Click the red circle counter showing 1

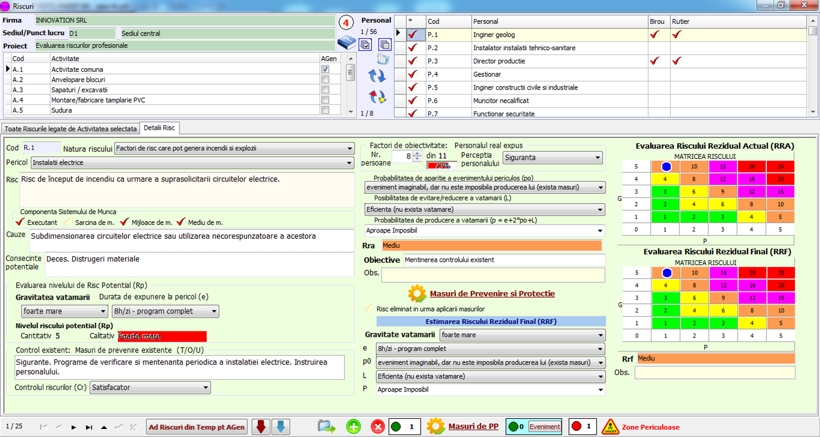coord(582,427)
